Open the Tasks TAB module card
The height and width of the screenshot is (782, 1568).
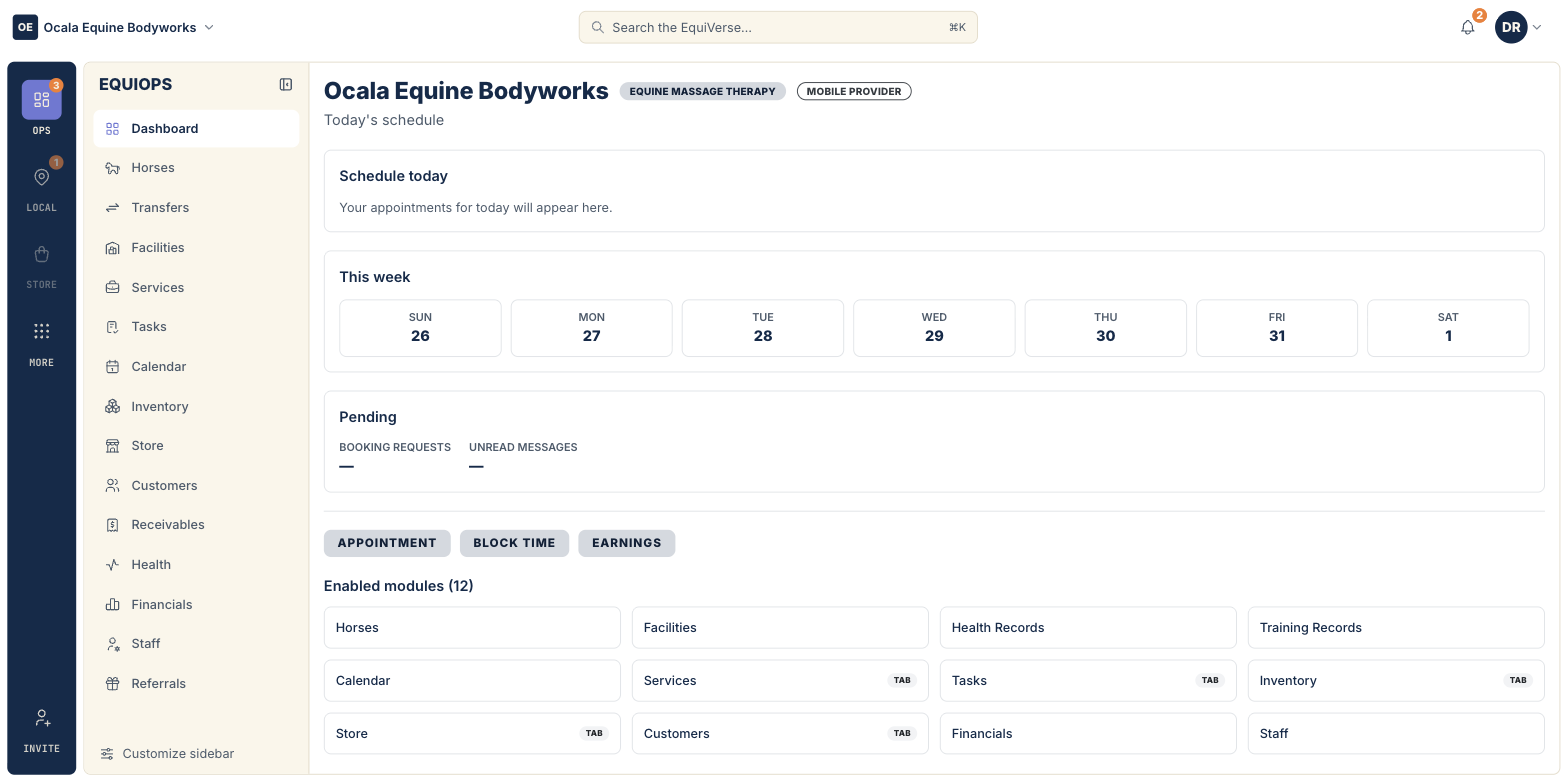(x=1088, y=681)
